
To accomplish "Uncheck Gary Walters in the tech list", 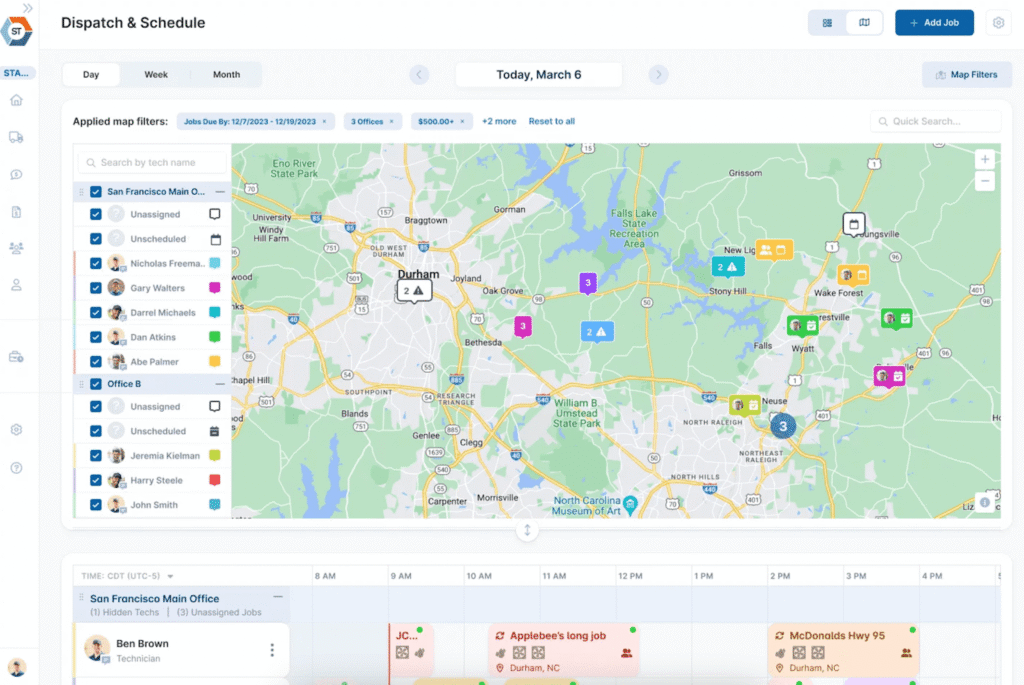I will pyautogui.click(x=95, y=288).
